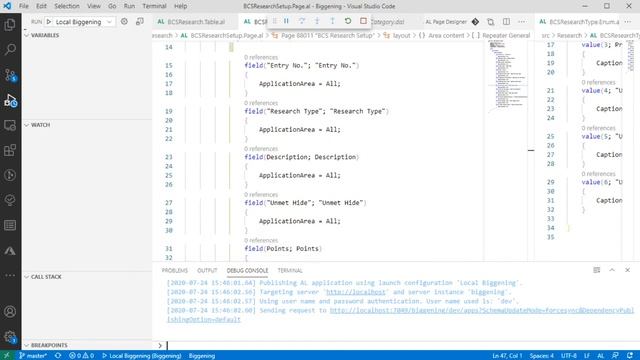This screenshot has height=360, width=640.
Task: Pause the debug session
Action: pyautogui.click(x=286, y=21)
